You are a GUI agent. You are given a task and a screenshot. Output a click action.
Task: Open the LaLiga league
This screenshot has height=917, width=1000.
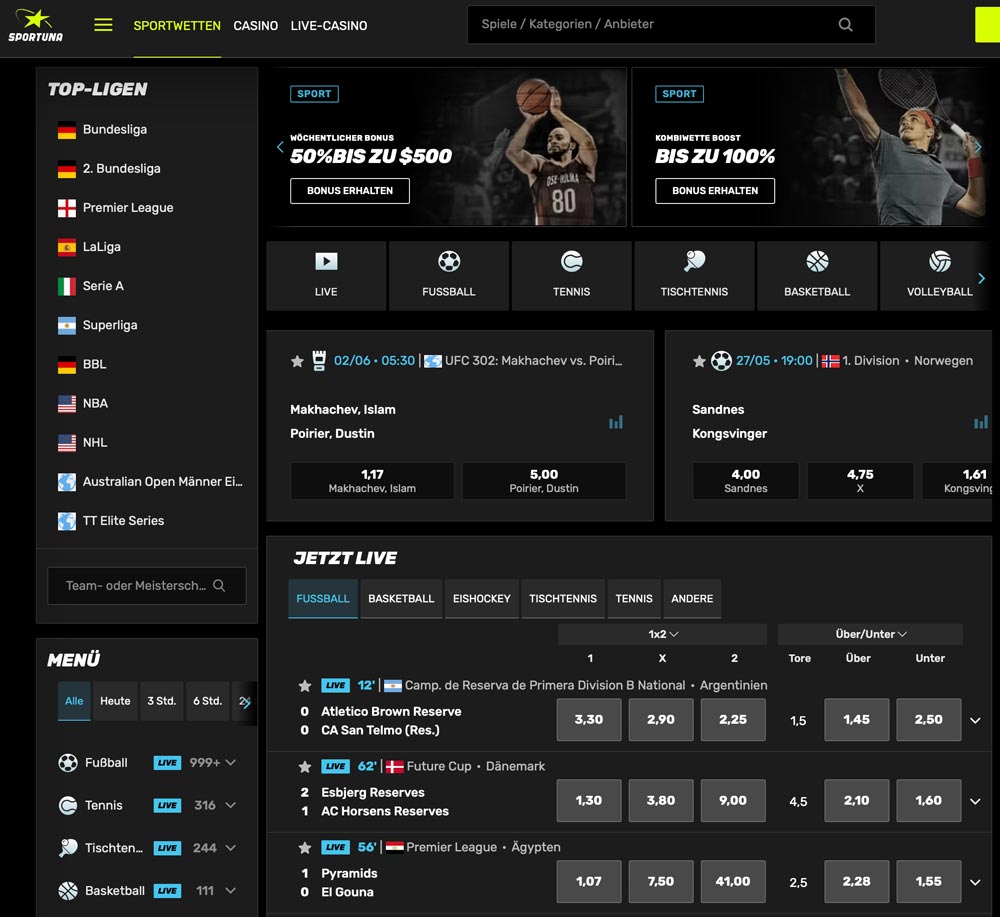click(x=101, y=247)
